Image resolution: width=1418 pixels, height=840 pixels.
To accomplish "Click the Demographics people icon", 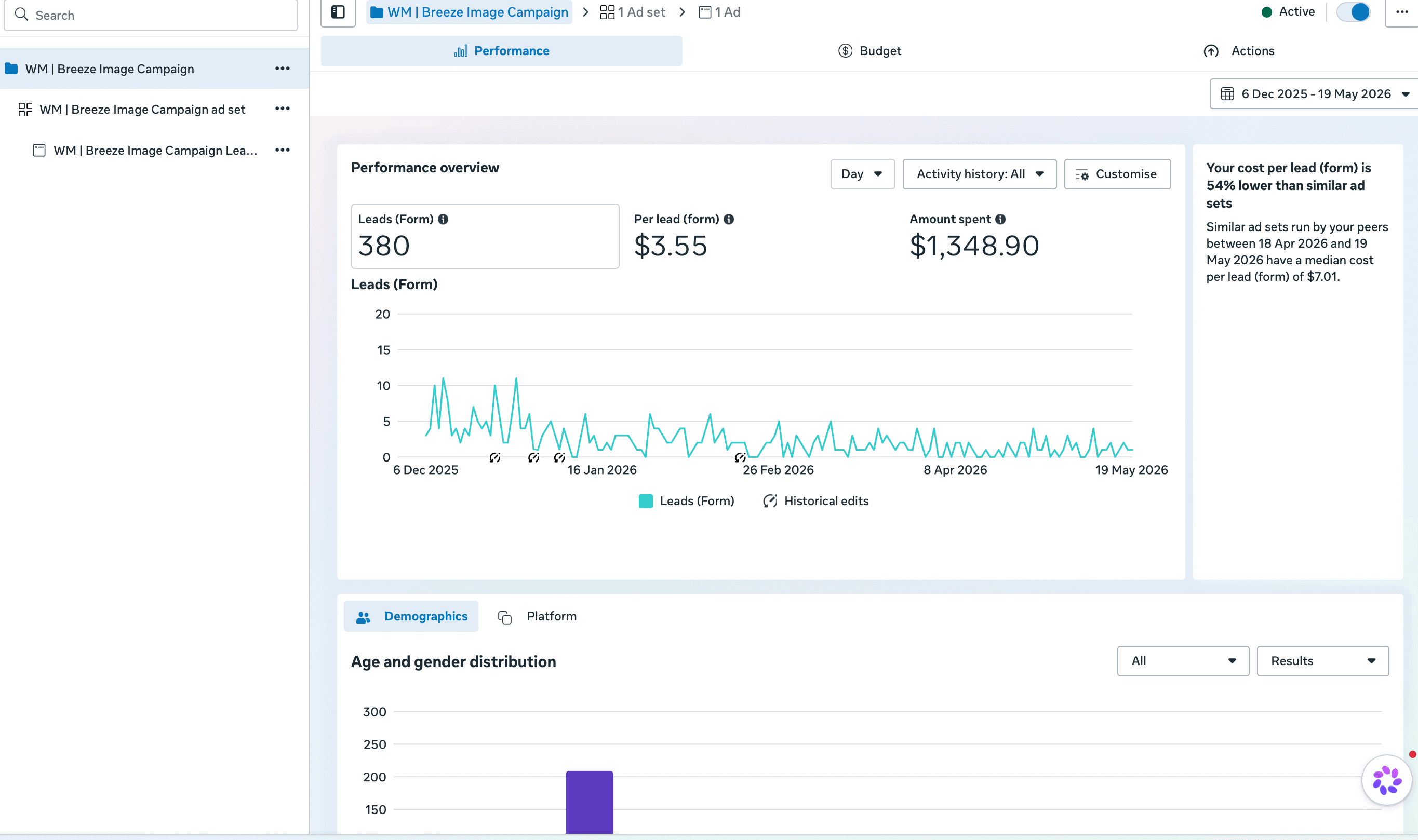I will 364,617.
